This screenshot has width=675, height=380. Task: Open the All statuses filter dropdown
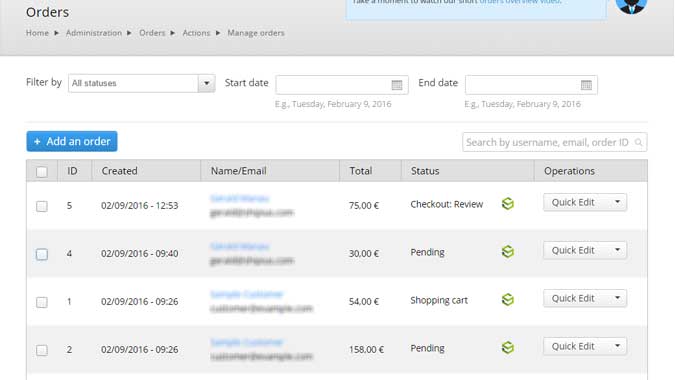[x=142, y=83]
